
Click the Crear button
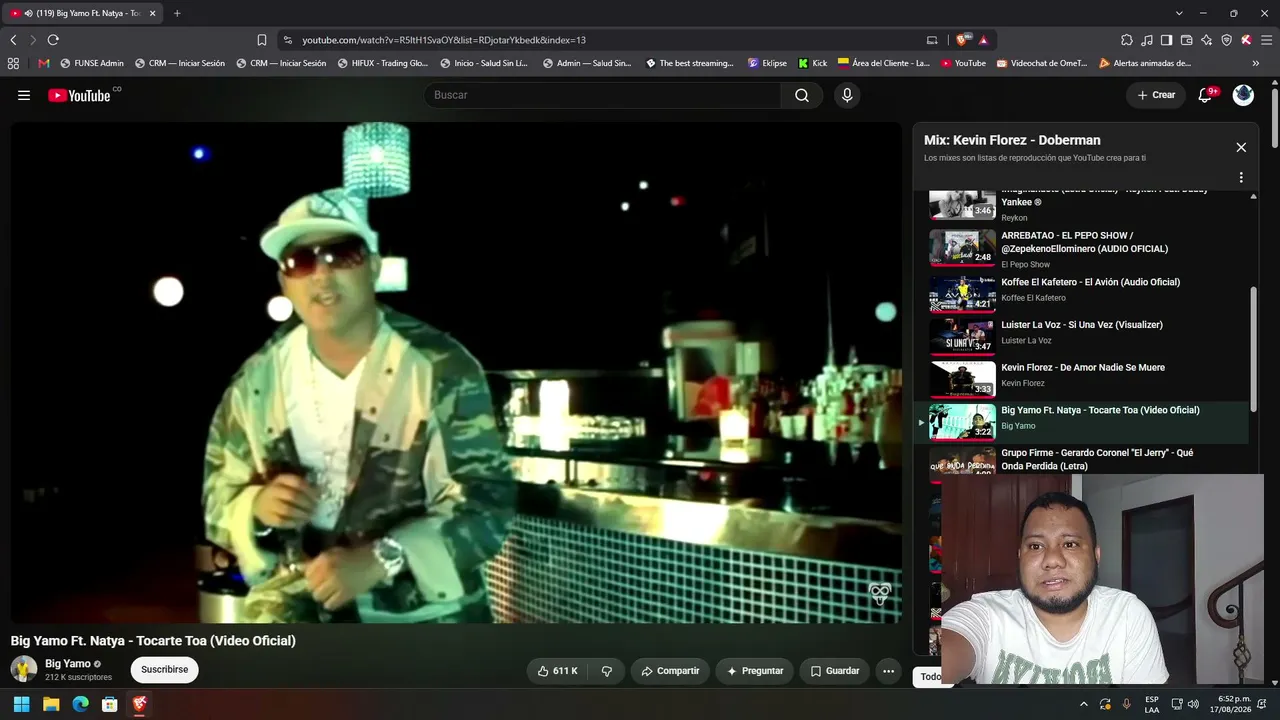pos(1155,95)
